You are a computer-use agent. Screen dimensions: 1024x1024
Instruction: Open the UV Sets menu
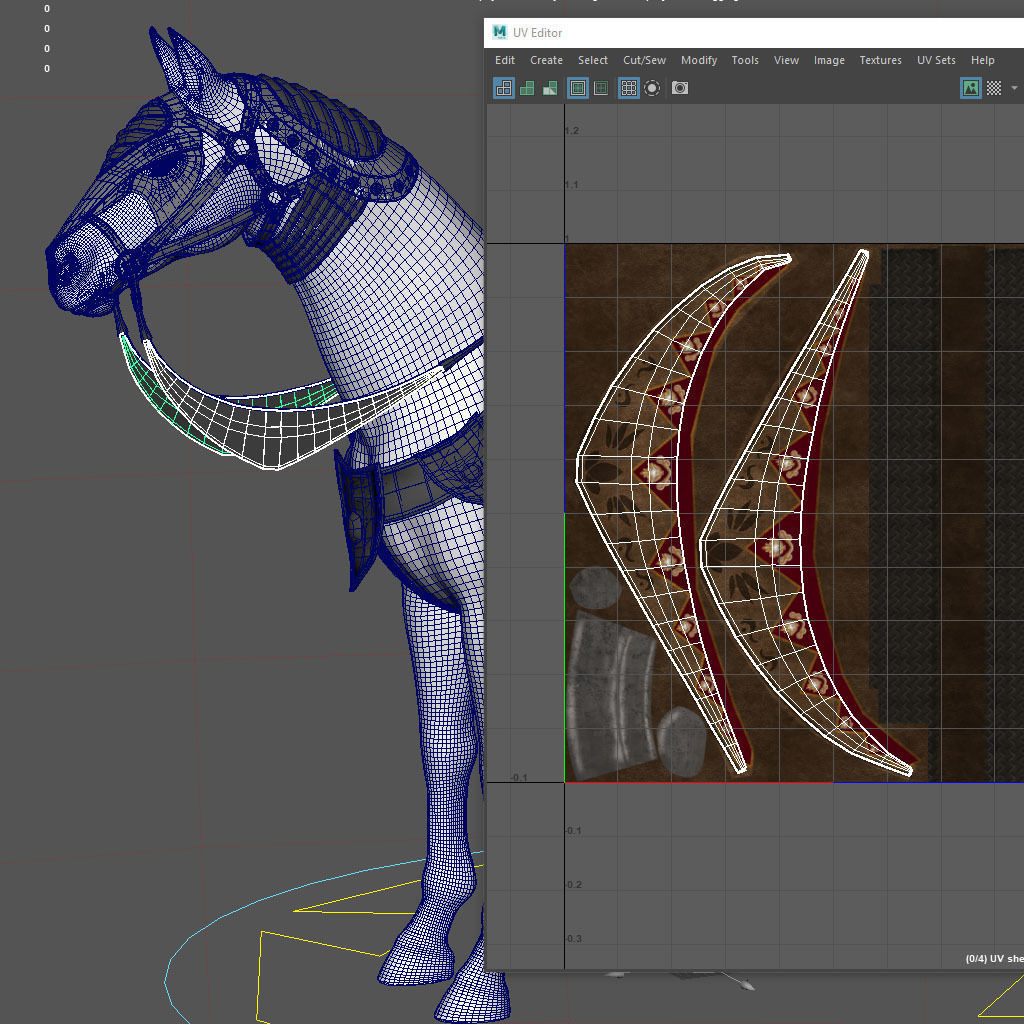pyautogui.click(x=936, y=60)
